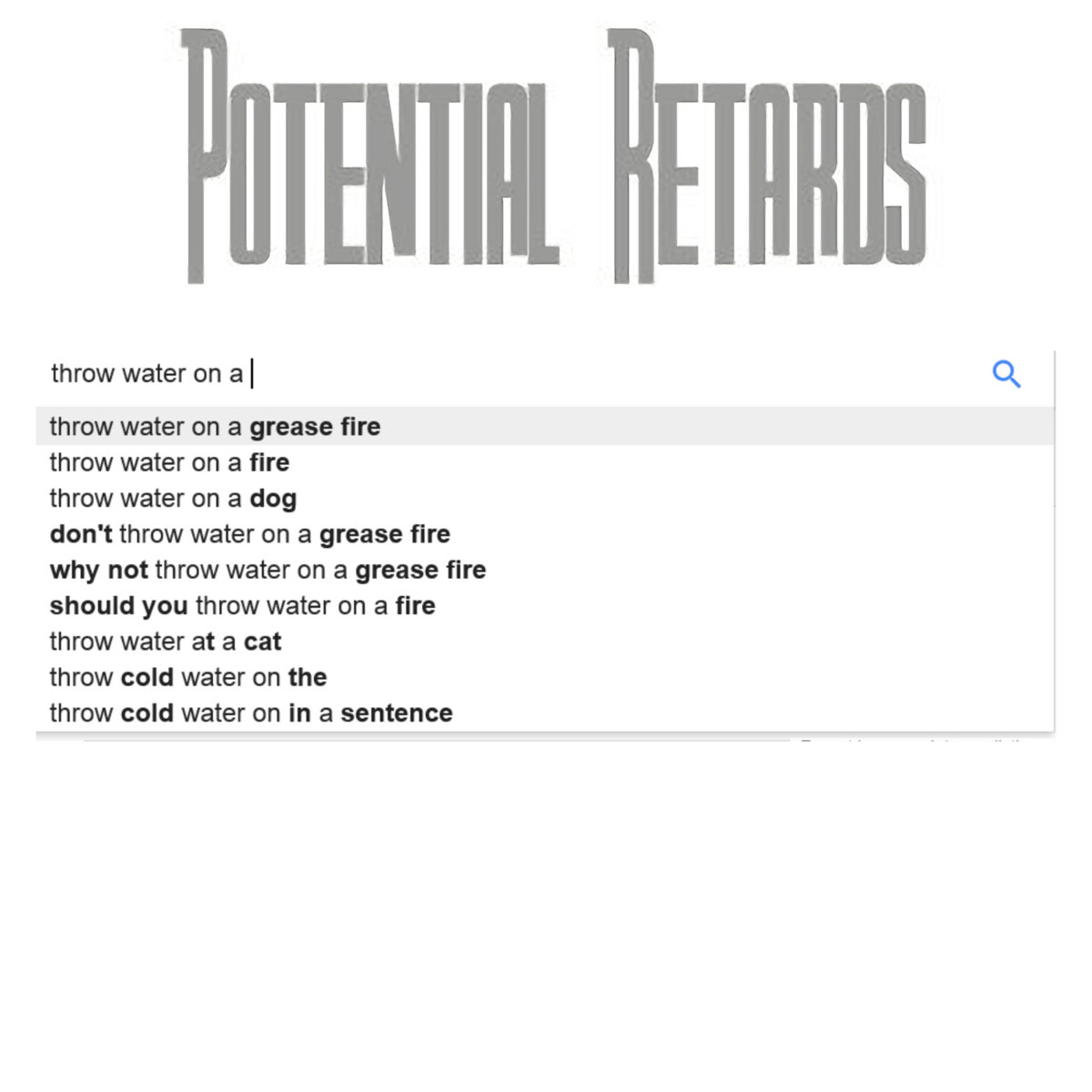Viewport: 1092px width, 1092px height.
Task: Choose "should you throw water on a fire"
Action: coord(242,606)
